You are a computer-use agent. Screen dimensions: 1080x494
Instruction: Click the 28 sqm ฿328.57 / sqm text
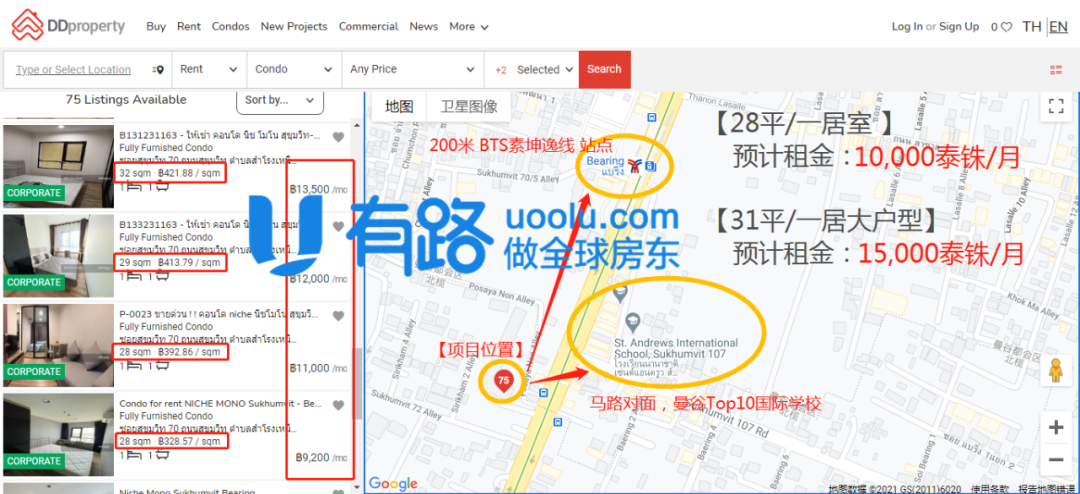(x=170, y=441)
